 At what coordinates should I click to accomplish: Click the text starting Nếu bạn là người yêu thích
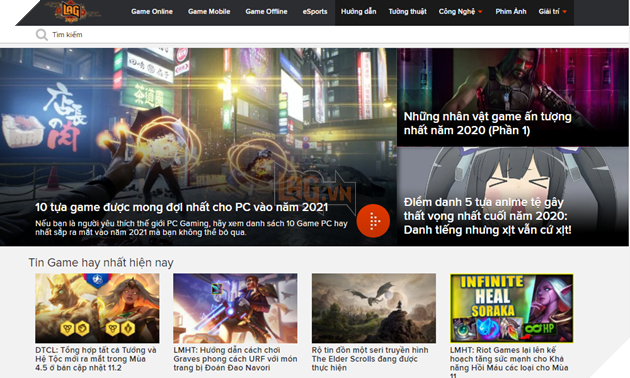(x=191, y=228)
